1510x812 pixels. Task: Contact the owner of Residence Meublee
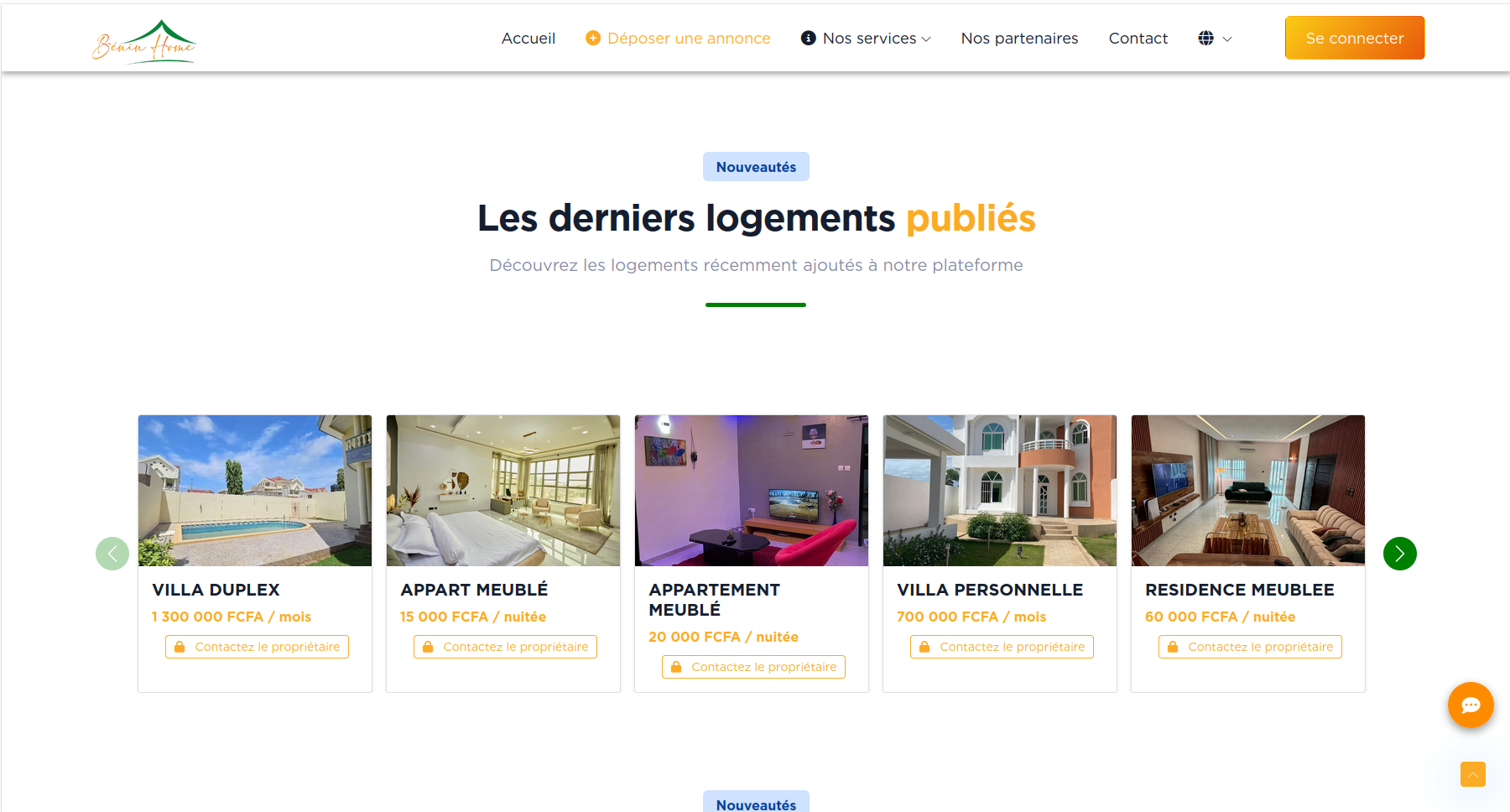pyautogui.click(x=1250, y=647)
